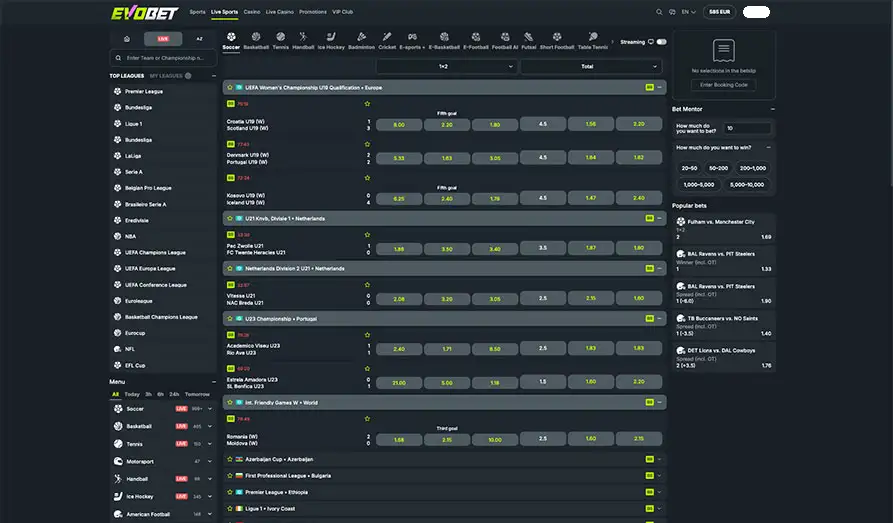Open the 1x2 market dropdown
The width and height of the screenshot is (893, 523).
coord(446,67)
